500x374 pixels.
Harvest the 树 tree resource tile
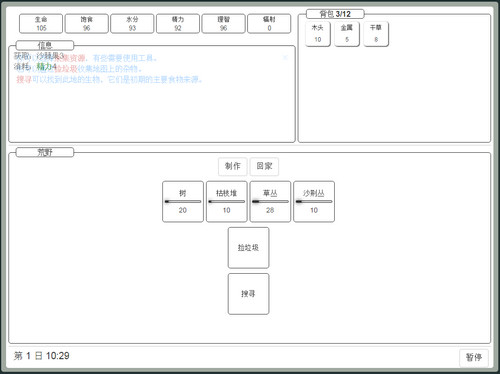(x=183, y=202)
